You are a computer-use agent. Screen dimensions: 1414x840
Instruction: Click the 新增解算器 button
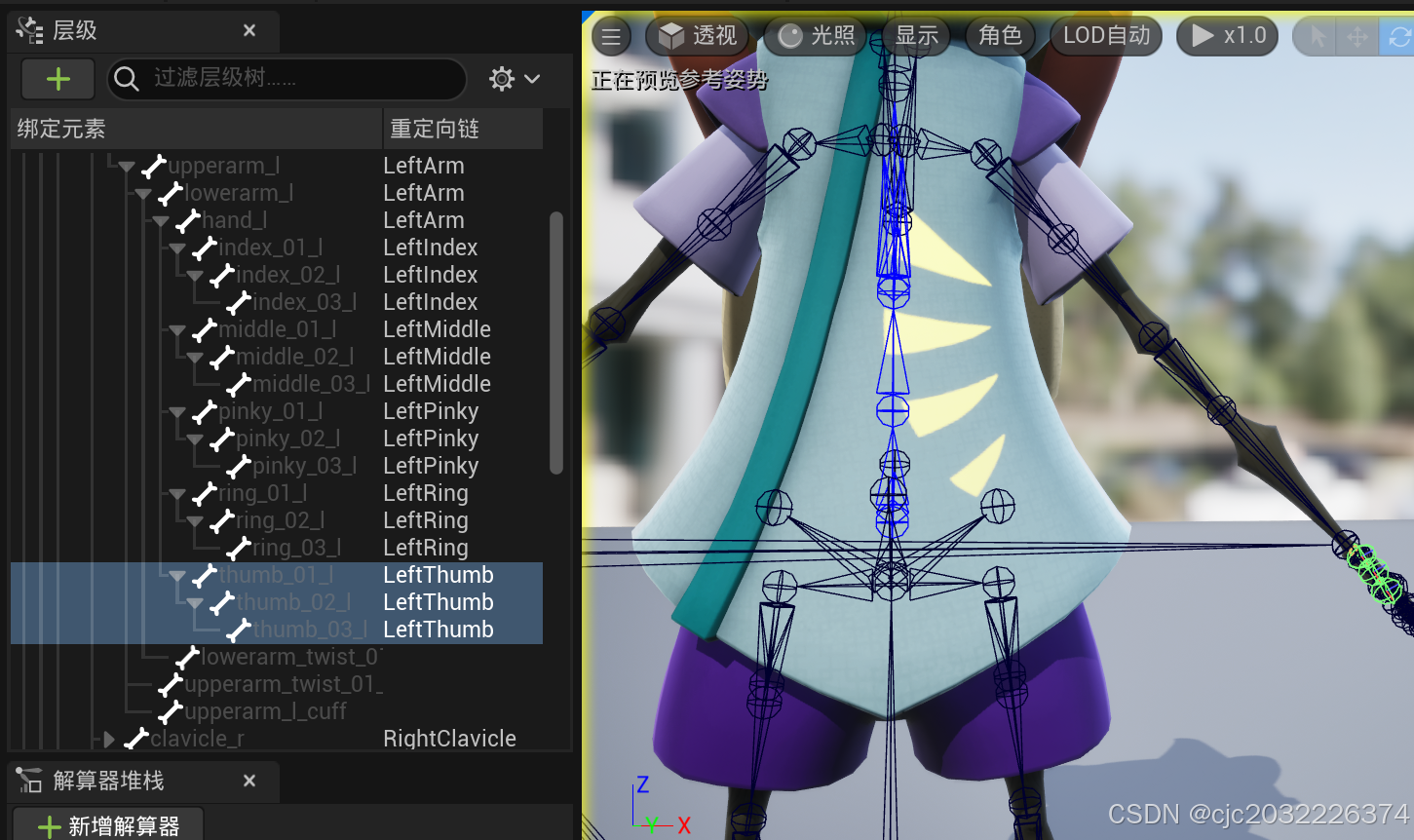[108, 825]
